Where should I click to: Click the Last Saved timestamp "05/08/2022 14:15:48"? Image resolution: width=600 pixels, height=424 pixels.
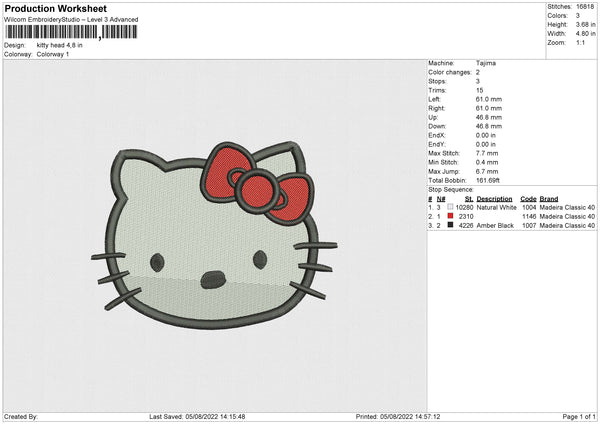pyautogui.click(x=215, y=416)
